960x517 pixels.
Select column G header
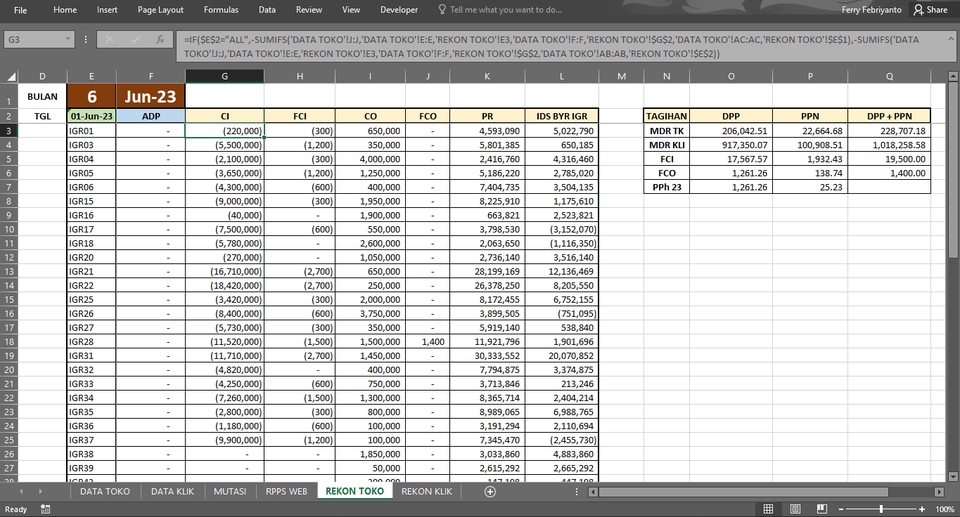[225, 77]
